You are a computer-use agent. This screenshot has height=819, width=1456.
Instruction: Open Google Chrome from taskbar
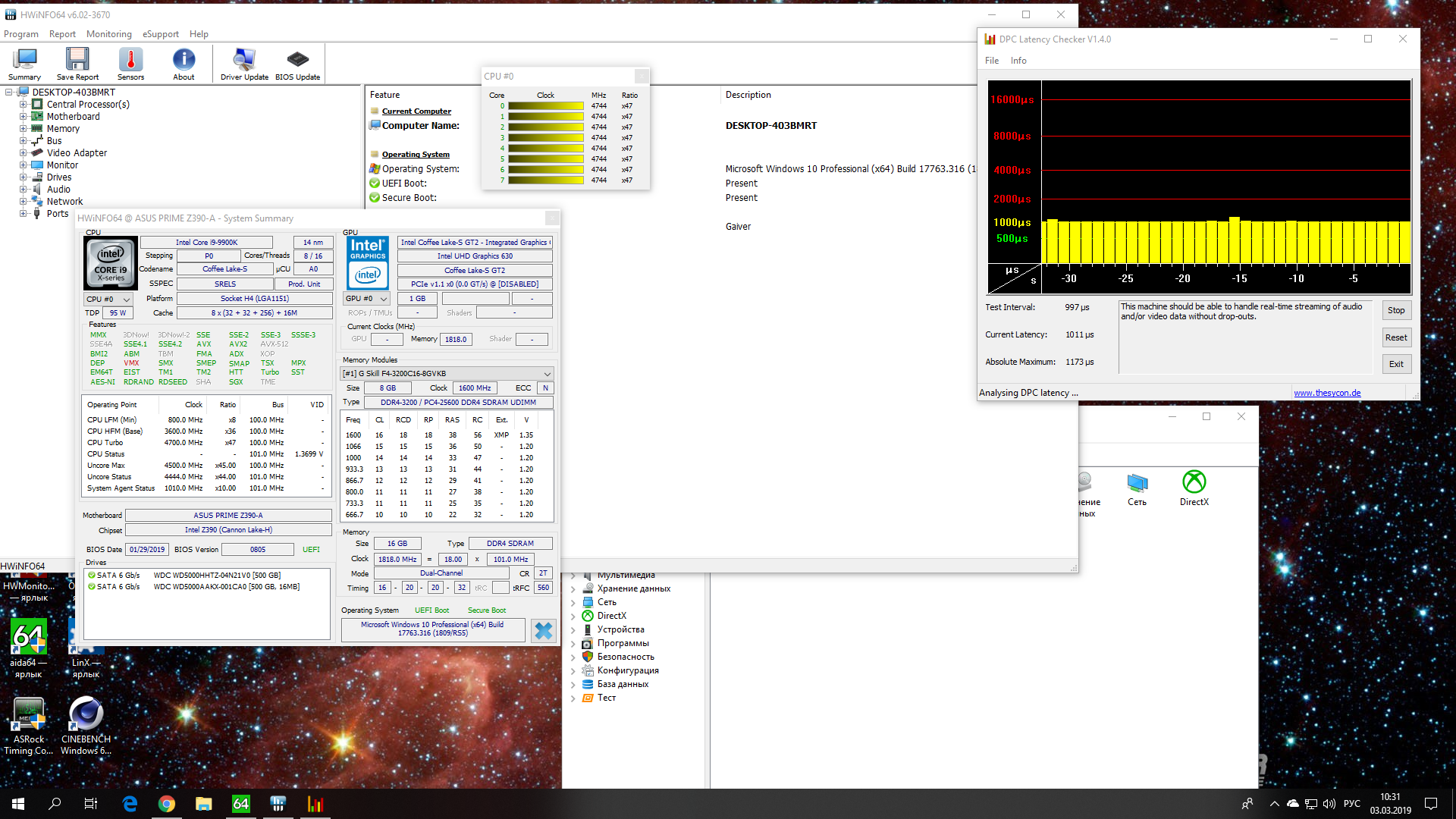pos(167,804)
